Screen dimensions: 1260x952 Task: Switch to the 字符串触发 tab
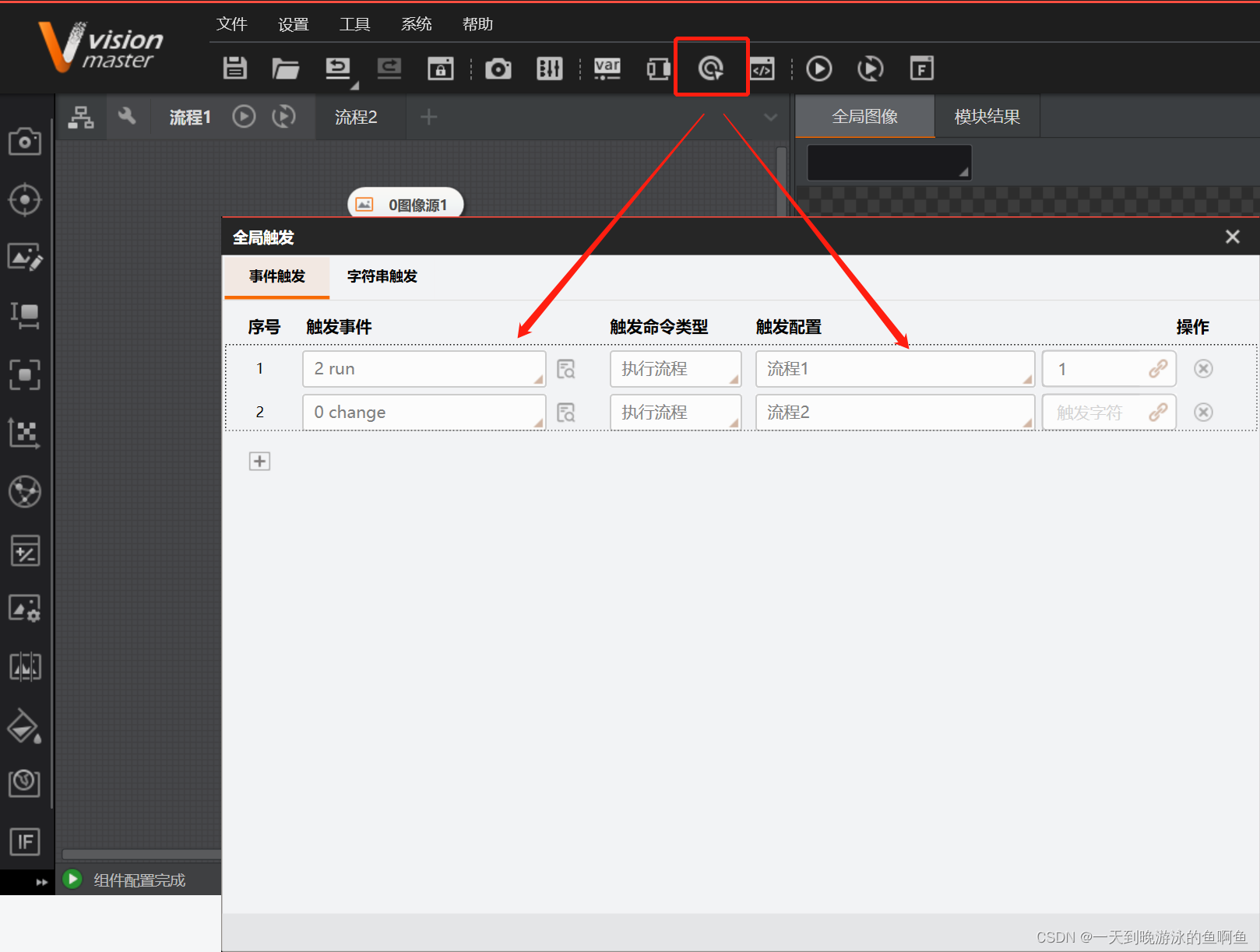382,276
